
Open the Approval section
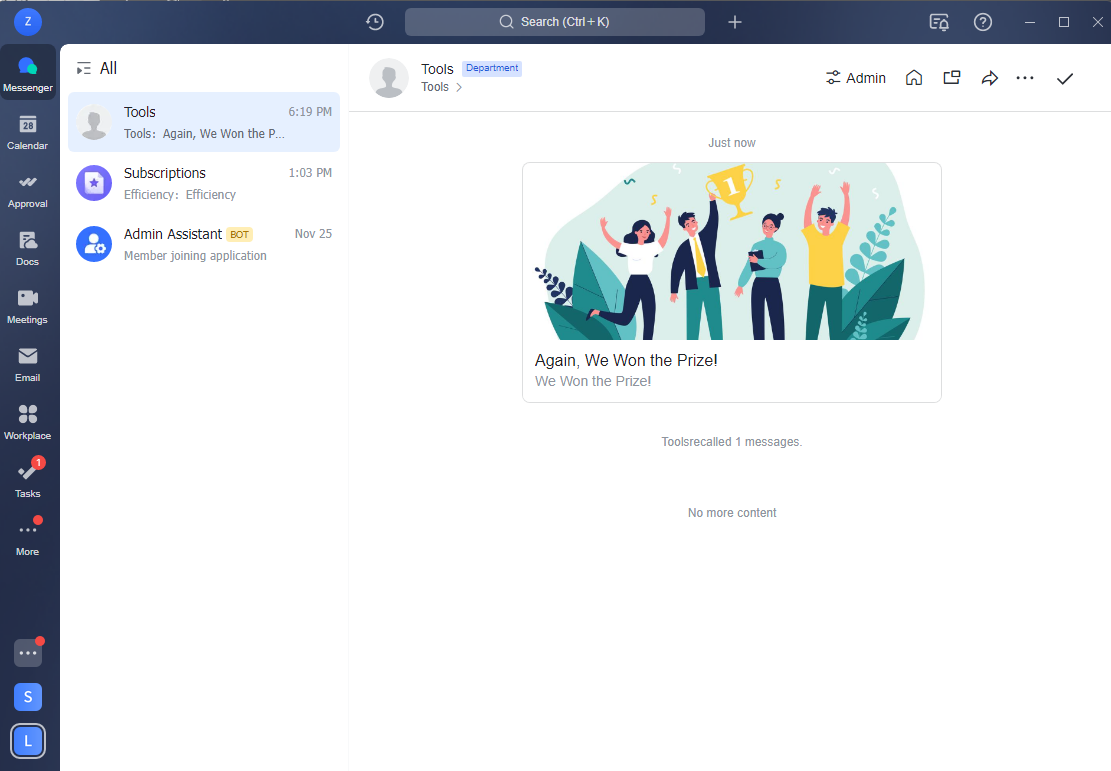tap(28, 189)
